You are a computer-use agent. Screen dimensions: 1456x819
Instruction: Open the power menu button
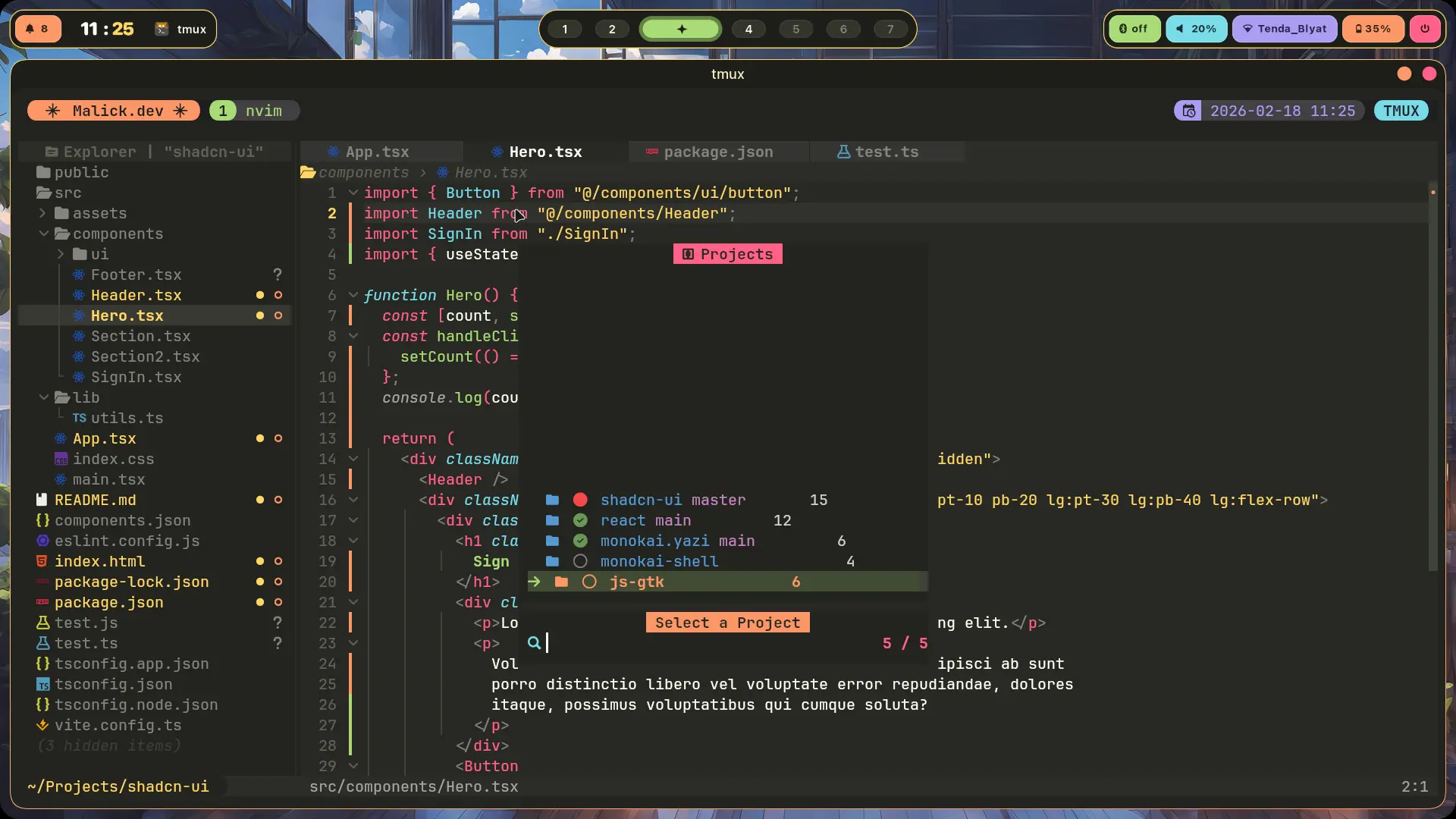pyautogui.click(x=1425, y=29)
